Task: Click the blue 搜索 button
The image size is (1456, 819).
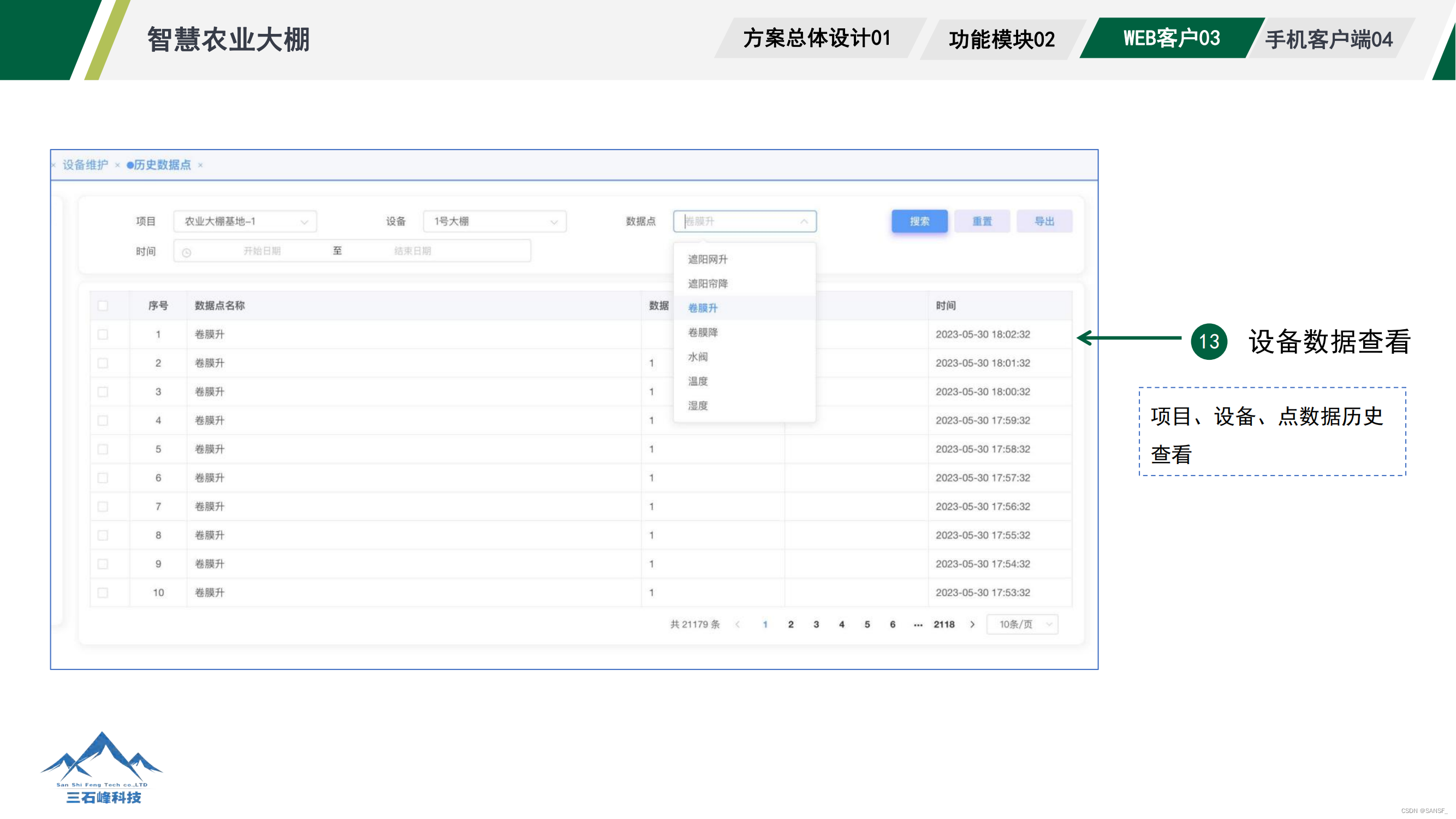Action: pyautogui.click(x=919, y=221)
